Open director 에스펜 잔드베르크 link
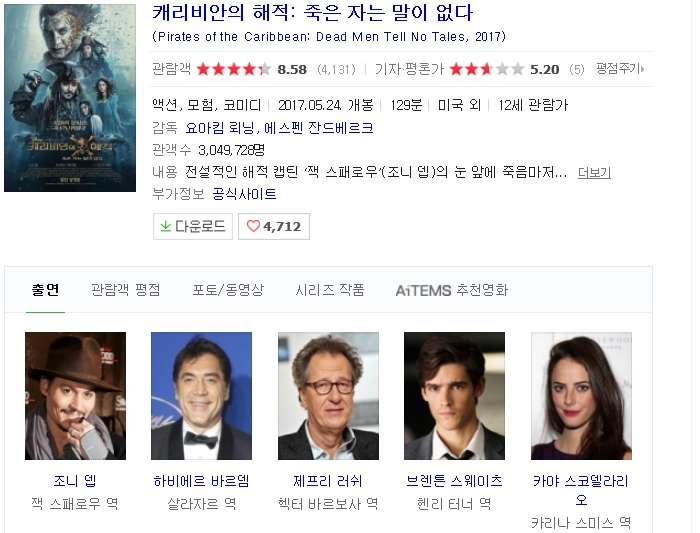700x533 pixels. point(319,128)
